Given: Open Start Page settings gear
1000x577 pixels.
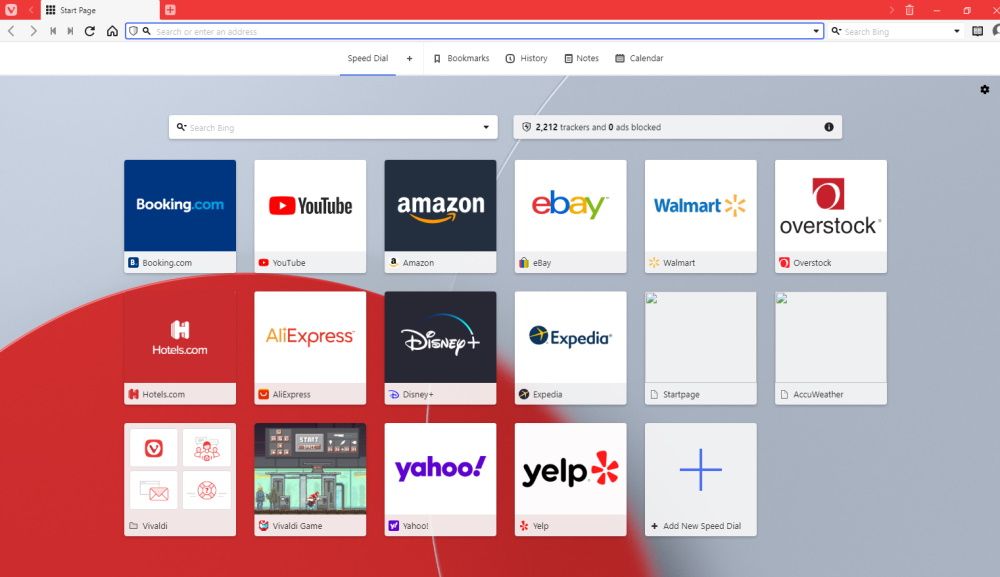Looking at the screenshot, I should tap(985, 90).
